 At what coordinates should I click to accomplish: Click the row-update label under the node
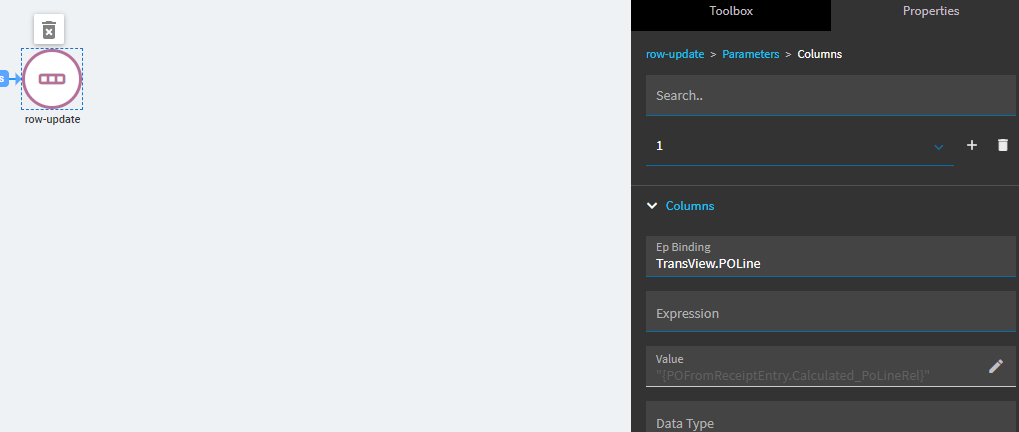pyautogui.click(x=52, y=119)
